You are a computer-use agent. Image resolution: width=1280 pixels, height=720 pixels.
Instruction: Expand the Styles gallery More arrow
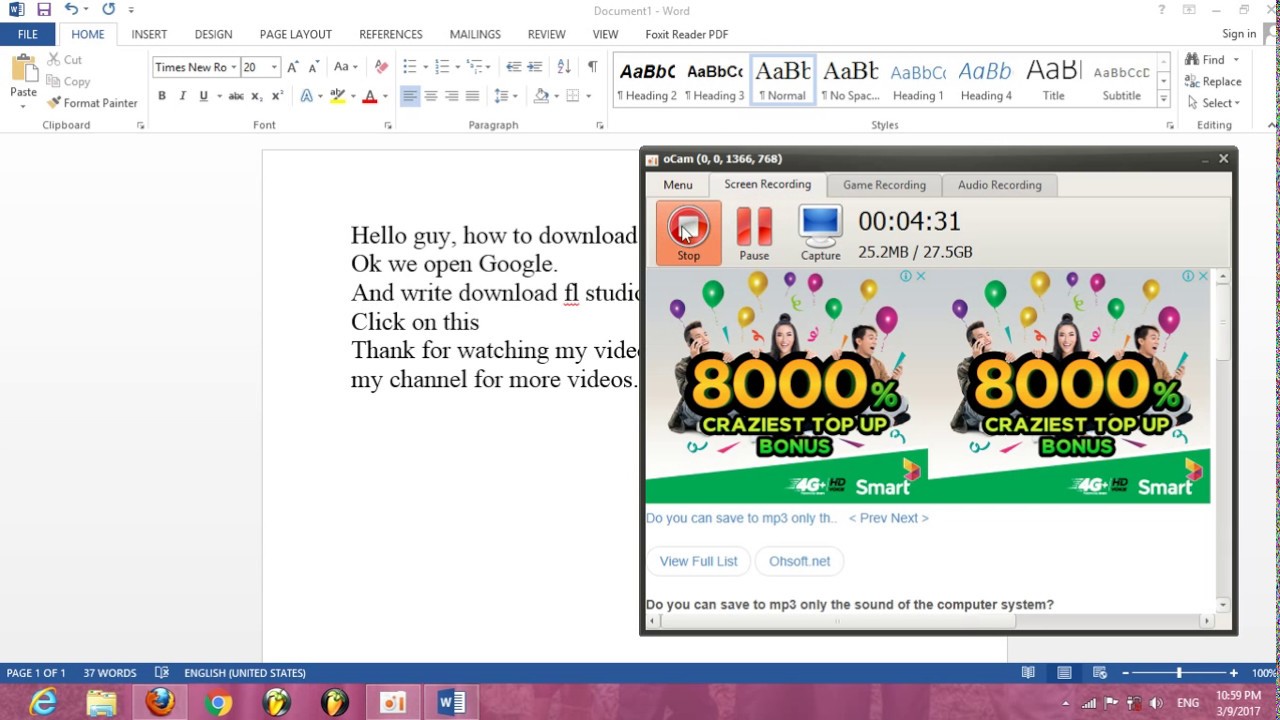tap(1163, 99)
